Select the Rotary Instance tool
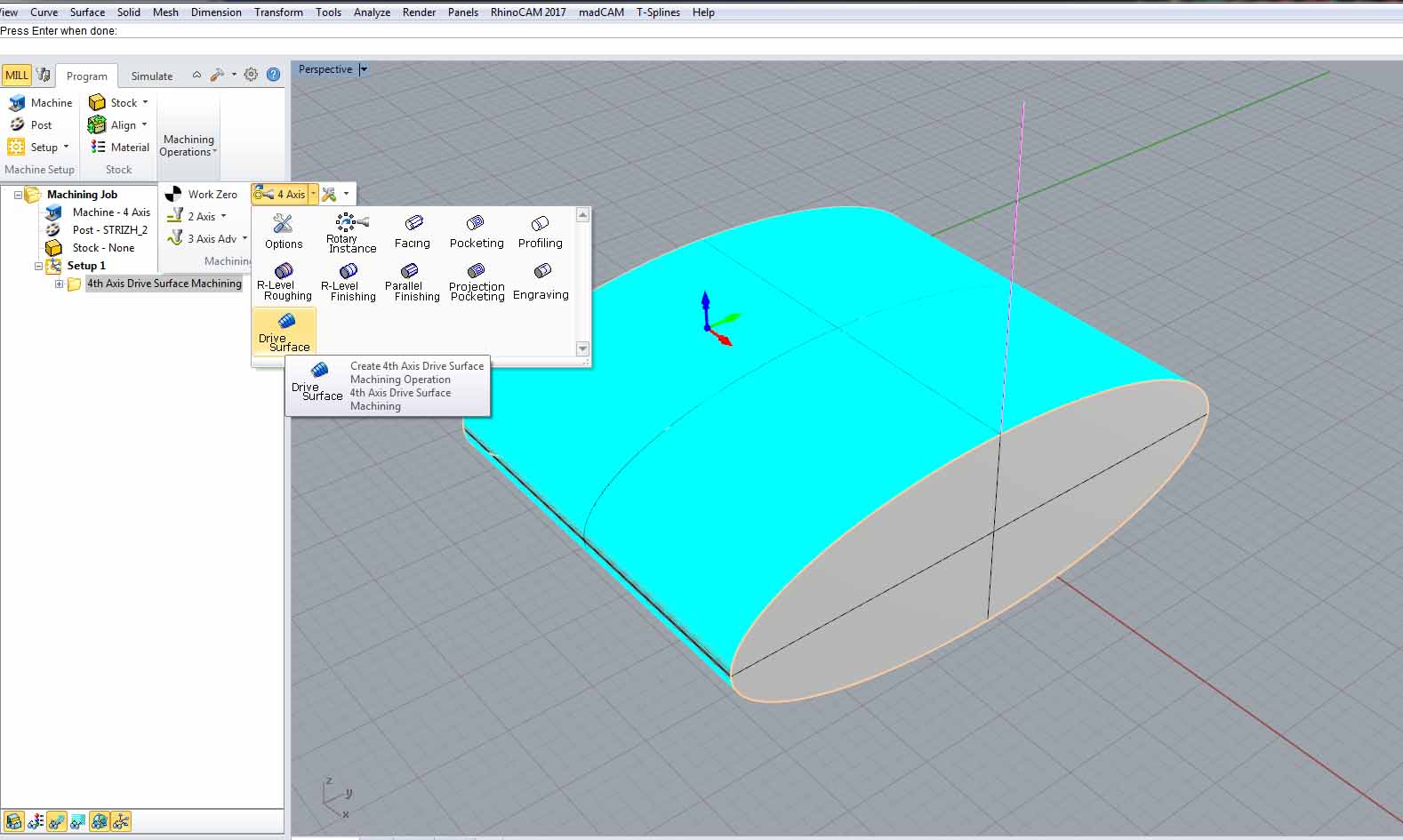The height and width of the screenshot is (840, 1403). click(350, 232)
